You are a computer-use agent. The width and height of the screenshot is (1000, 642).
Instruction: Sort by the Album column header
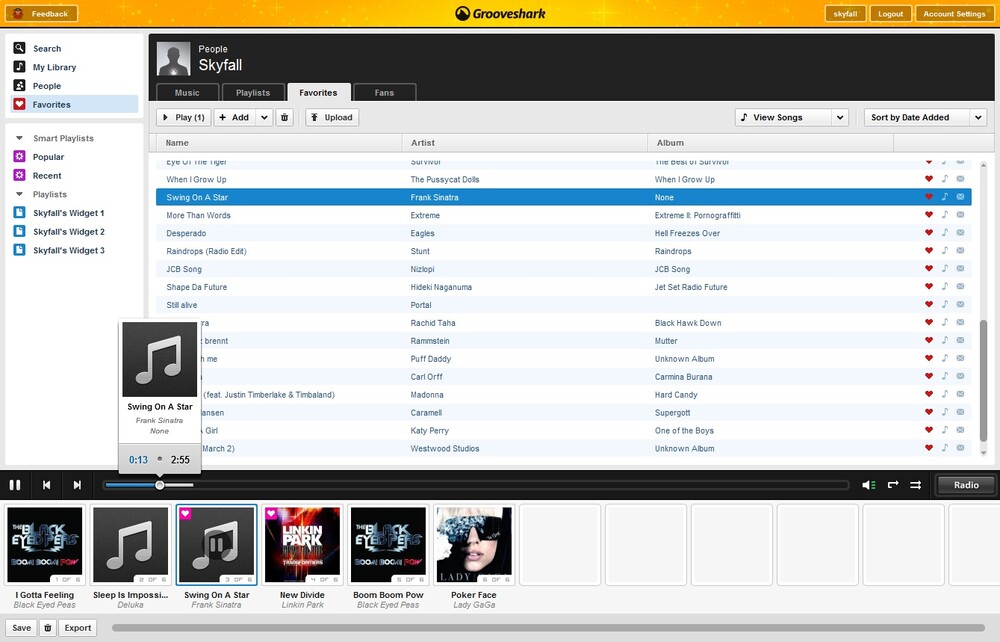pos(770,143)
